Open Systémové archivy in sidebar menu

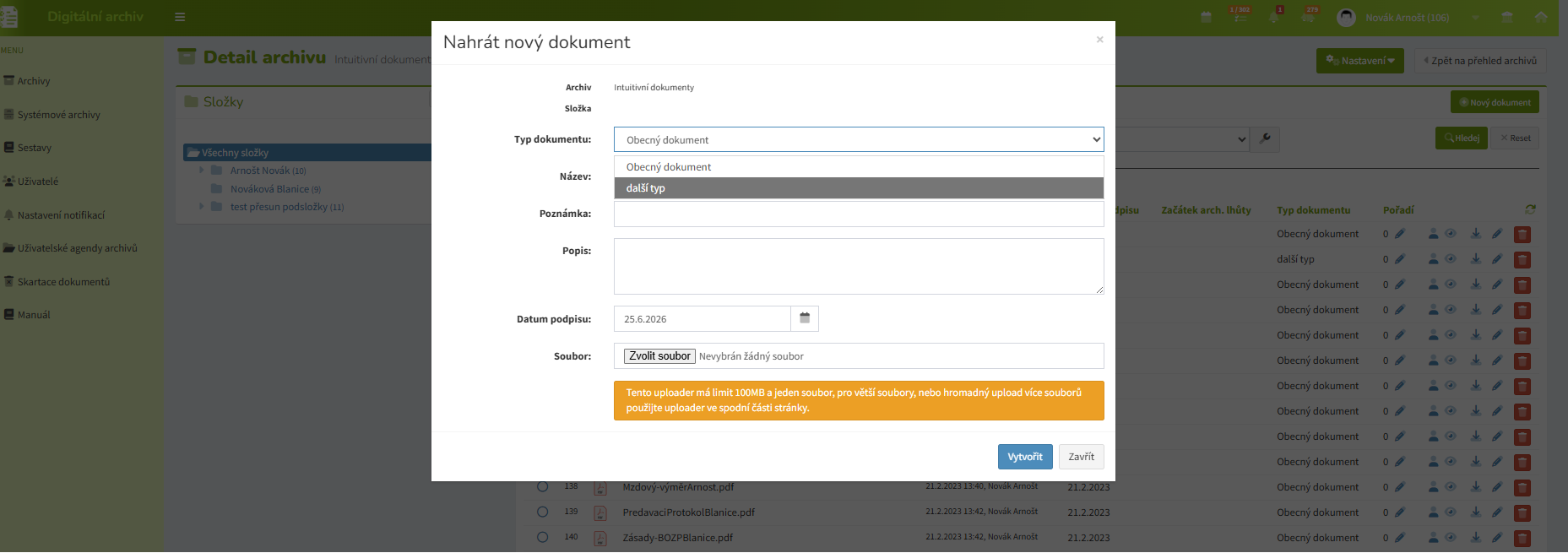pyautogui.click(x=58, y=115)
